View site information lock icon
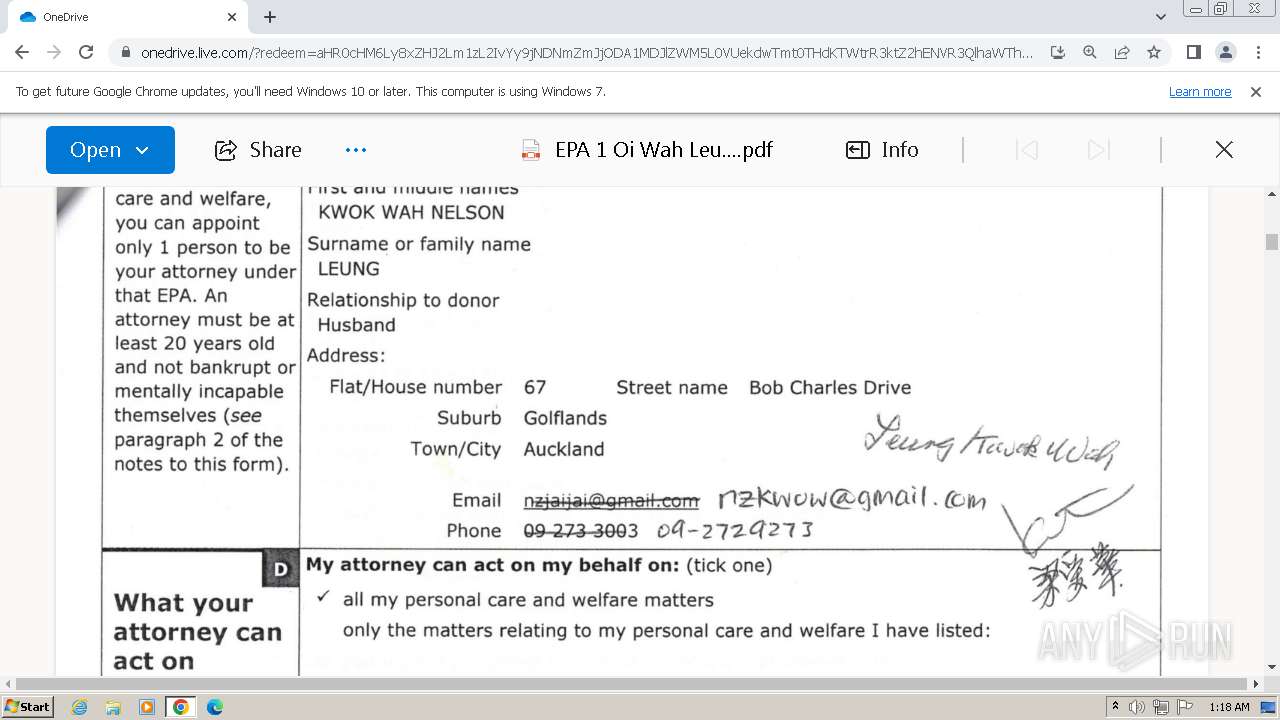The height and width of the screenshot is (720, 1280). (x=125, y=53)
